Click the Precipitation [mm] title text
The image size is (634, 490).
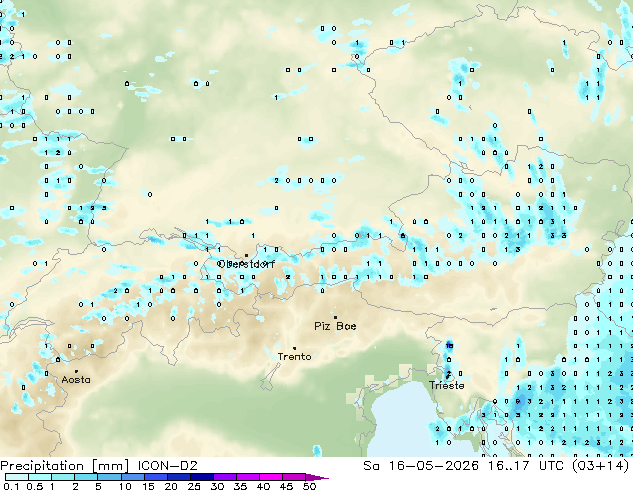[65, 466]
